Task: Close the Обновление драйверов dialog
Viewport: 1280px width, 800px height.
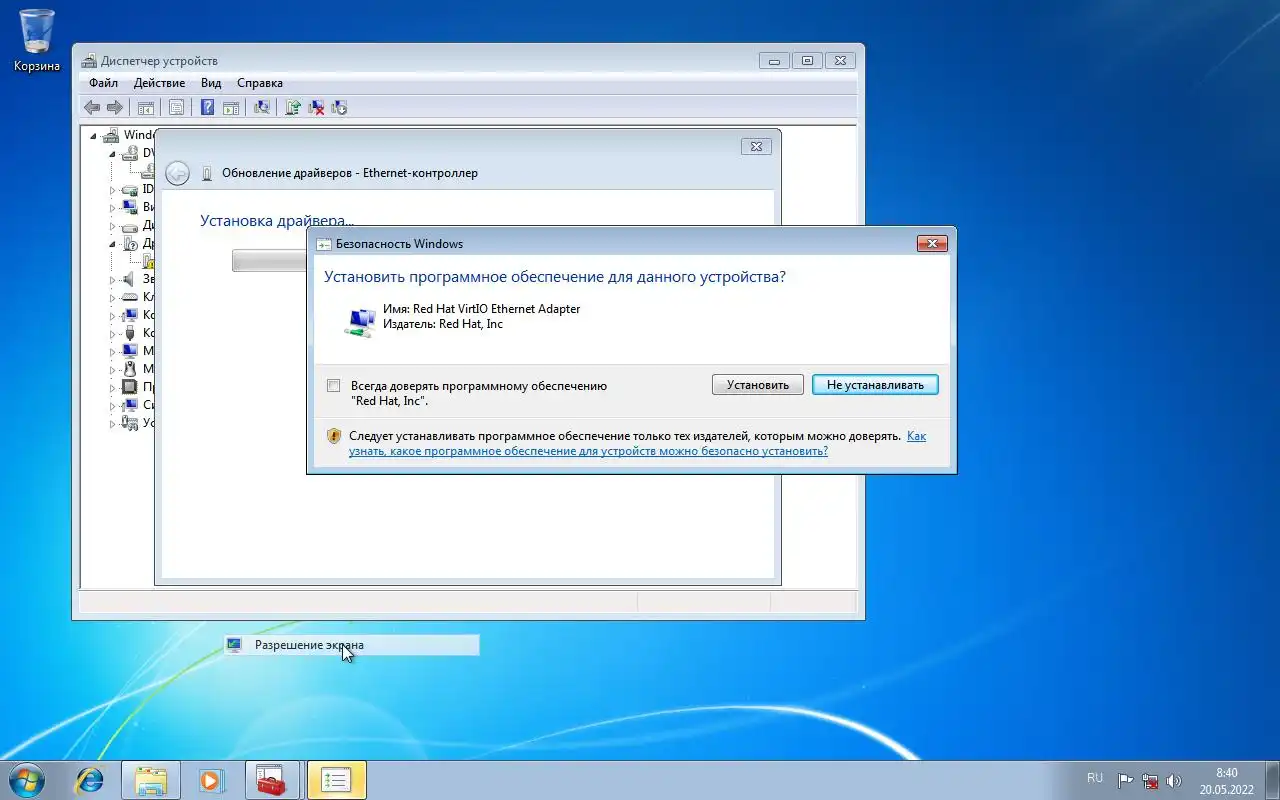Action: (757, 146)
